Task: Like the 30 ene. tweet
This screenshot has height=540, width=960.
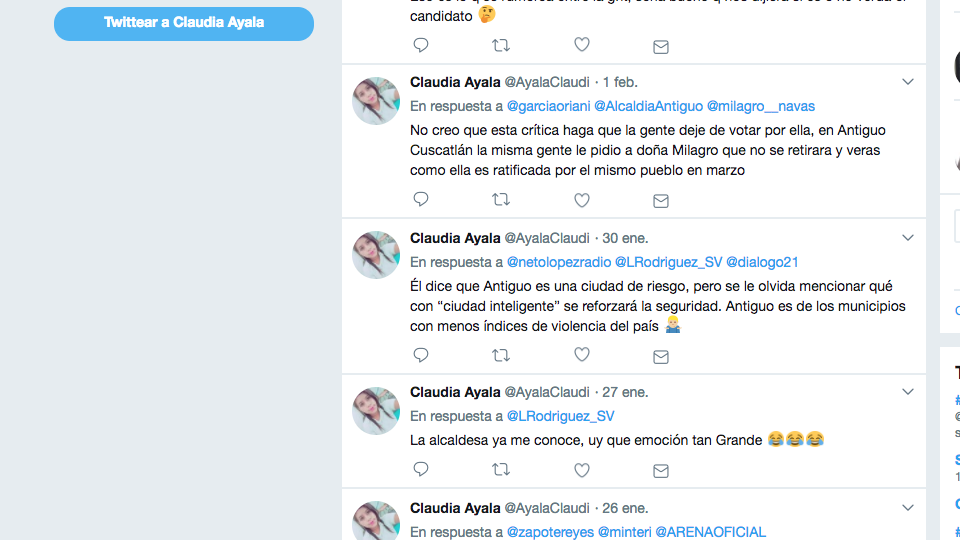Action: click(x=582, y=354)
